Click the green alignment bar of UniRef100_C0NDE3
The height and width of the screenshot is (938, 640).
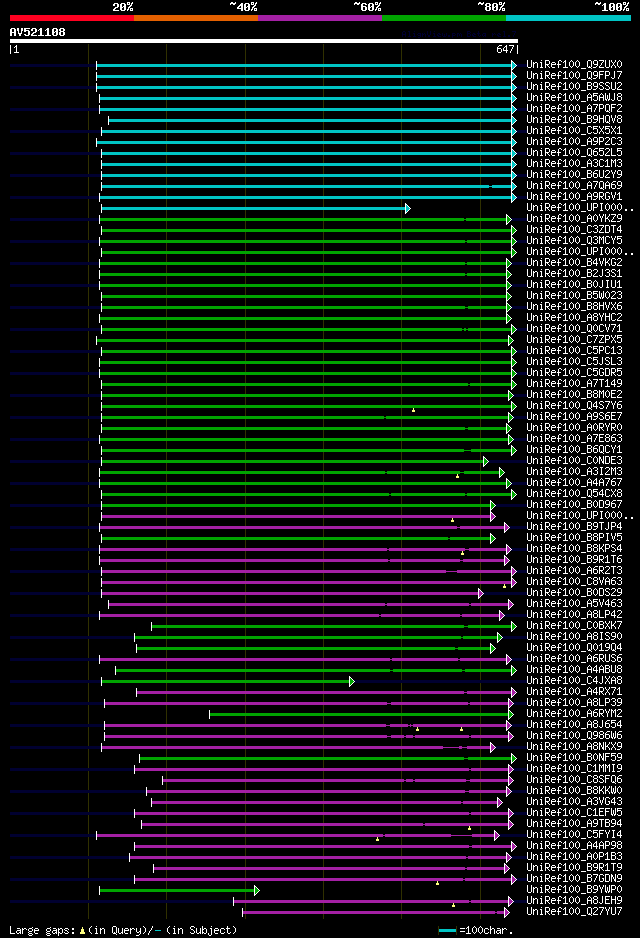tap(294, 461)
